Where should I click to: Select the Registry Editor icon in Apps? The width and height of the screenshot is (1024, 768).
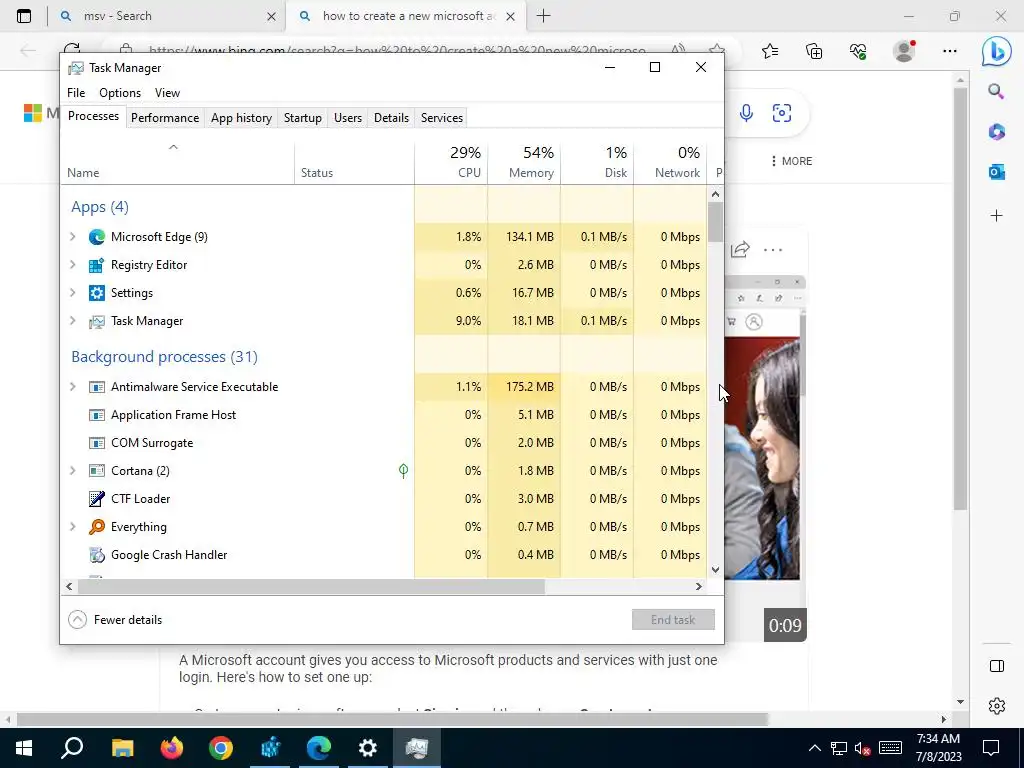pyautogui.click(x=97, y=265)
